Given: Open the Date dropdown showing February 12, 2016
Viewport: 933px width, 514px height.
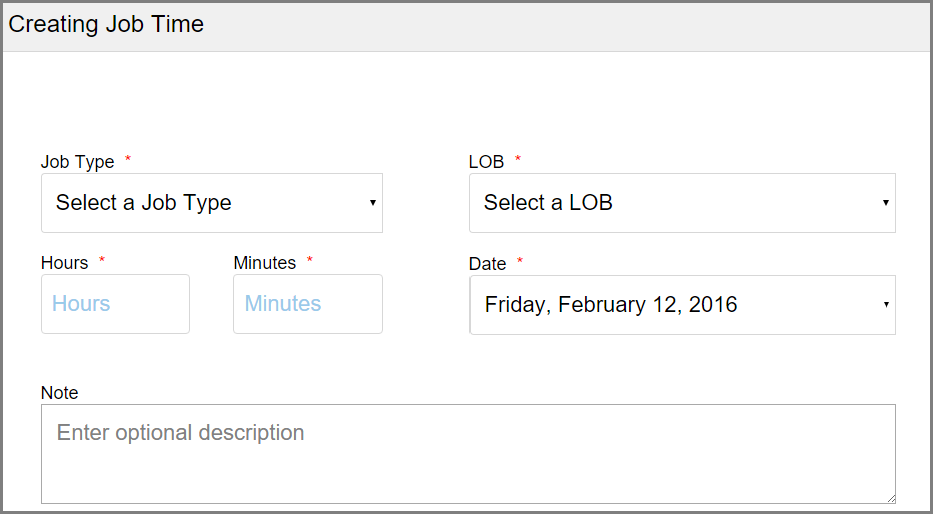Looking at the screenshot, I should [x=670, y=305].
